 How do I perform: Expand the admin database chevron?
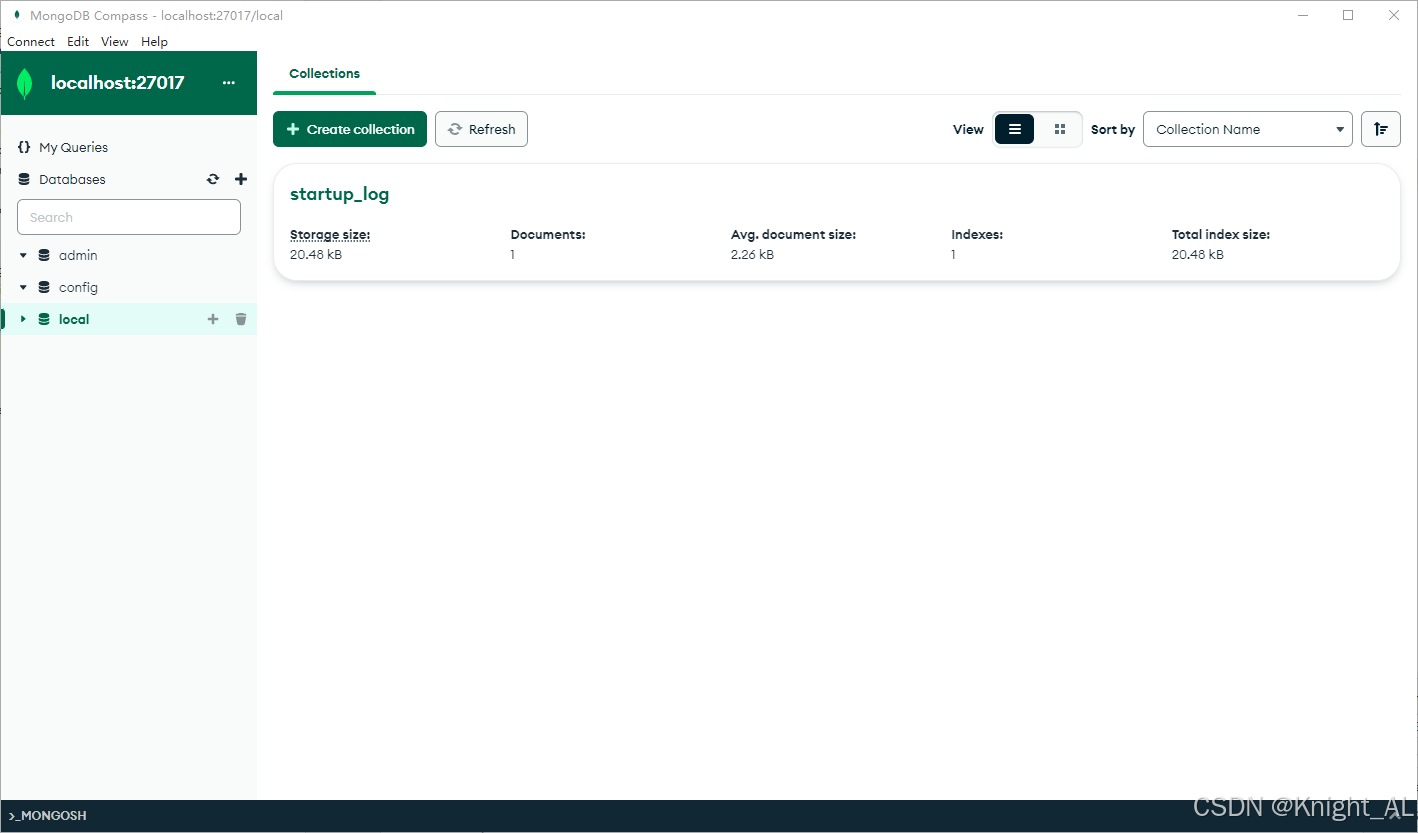click(23, 255)
